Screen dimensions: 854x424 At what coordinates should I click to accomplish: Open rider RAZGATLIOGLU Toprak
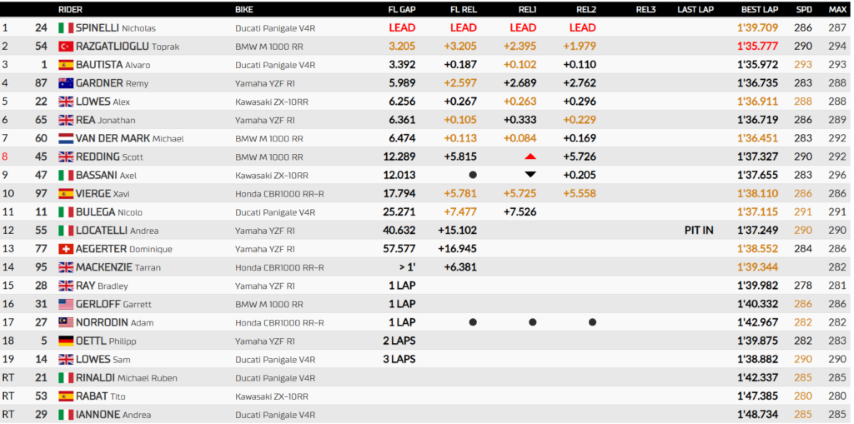point(127,46)
